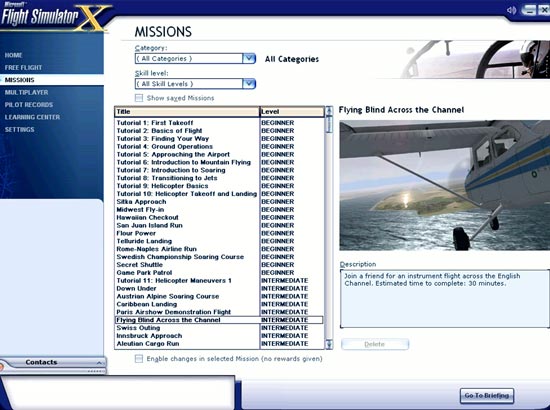
Task: Go to the HOME menu item
Action: [x=13, y=55]
